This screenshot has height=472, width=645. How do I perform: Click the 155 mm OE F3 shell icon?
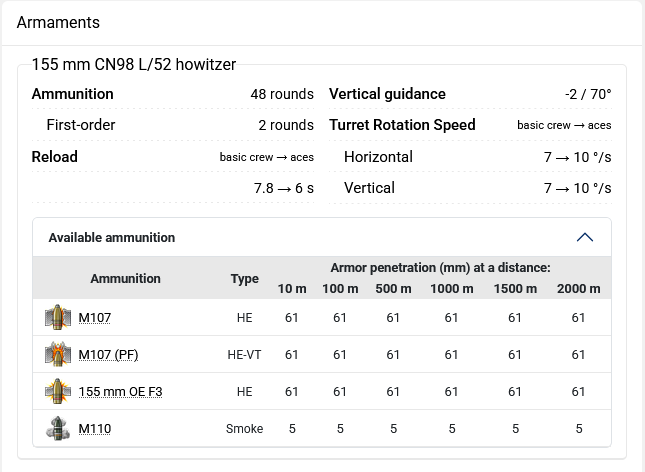(x=58, y=392)
